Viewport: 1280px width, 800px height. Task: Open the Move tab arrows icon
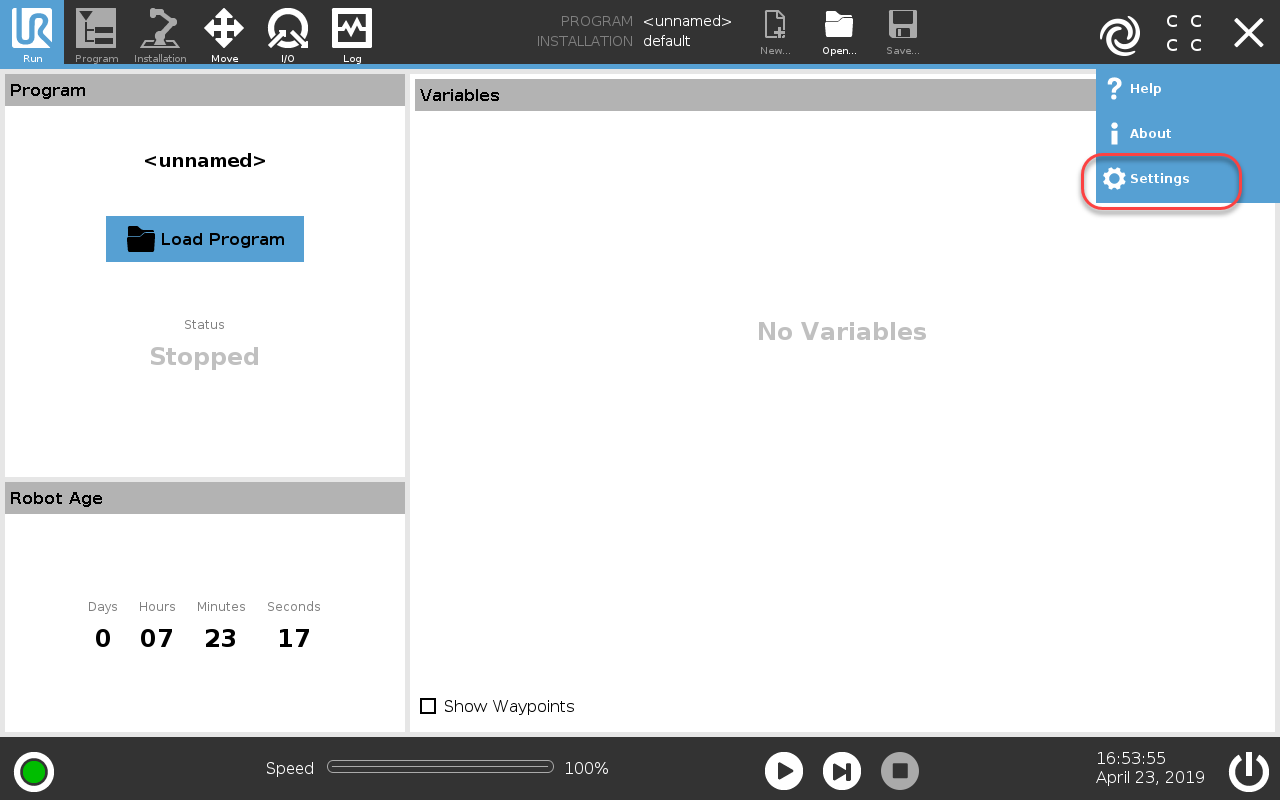coord(224,32)
